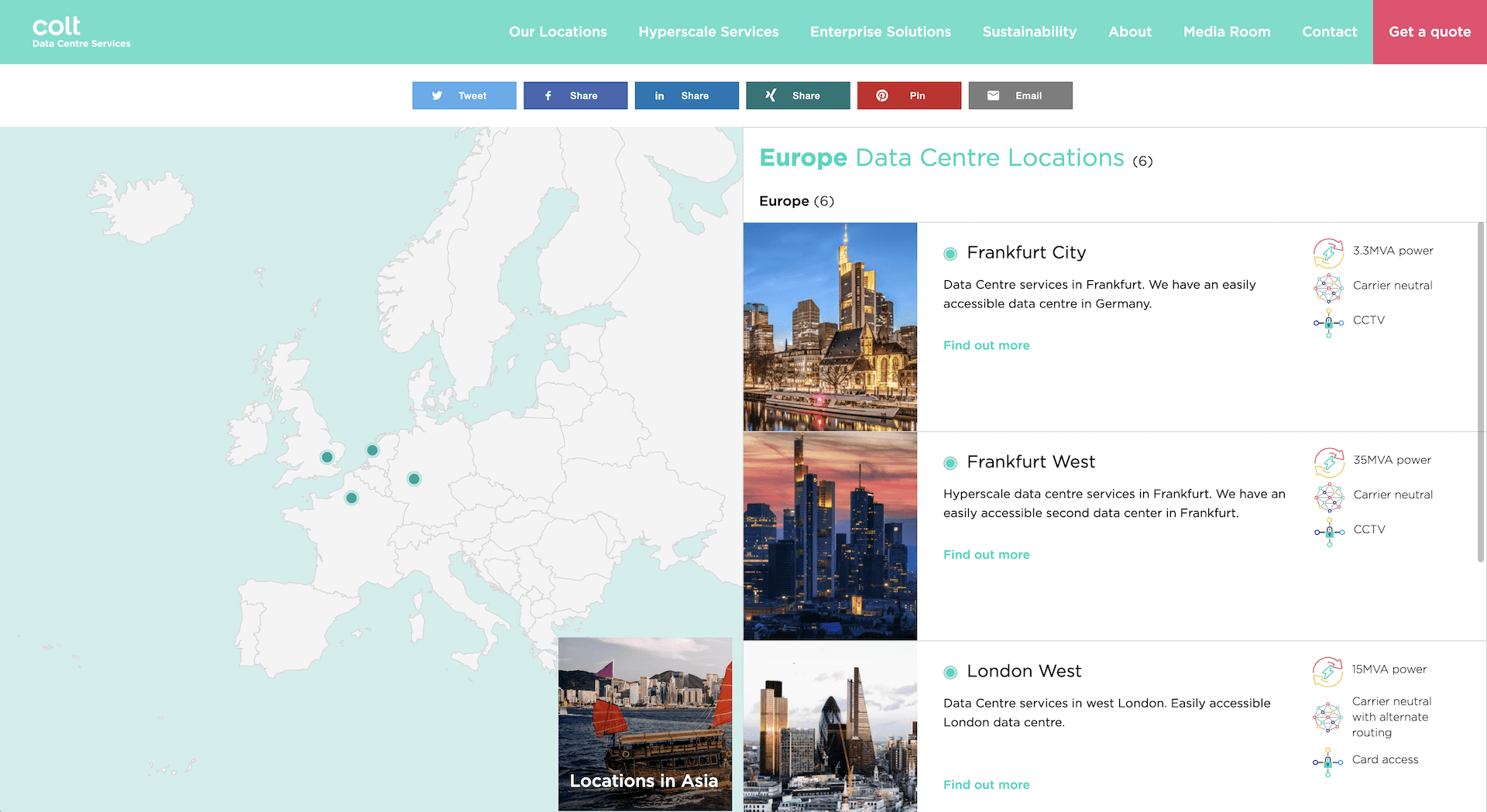Click the Frankfurt West location dot

tap(950, 463)
